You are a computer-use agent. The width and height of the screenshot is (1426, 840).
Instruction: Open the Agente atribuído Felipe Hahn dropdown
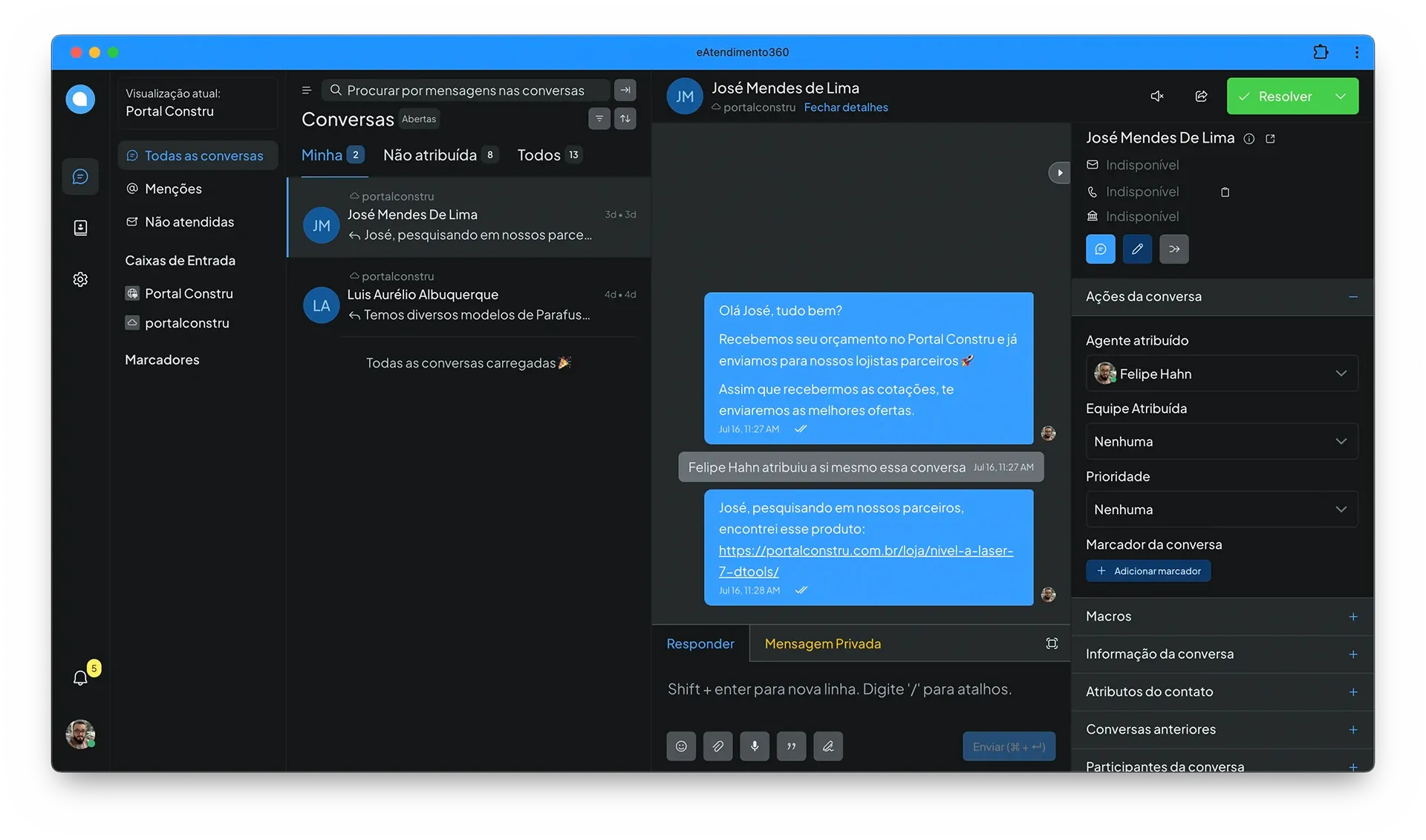tap(1221, 374)
